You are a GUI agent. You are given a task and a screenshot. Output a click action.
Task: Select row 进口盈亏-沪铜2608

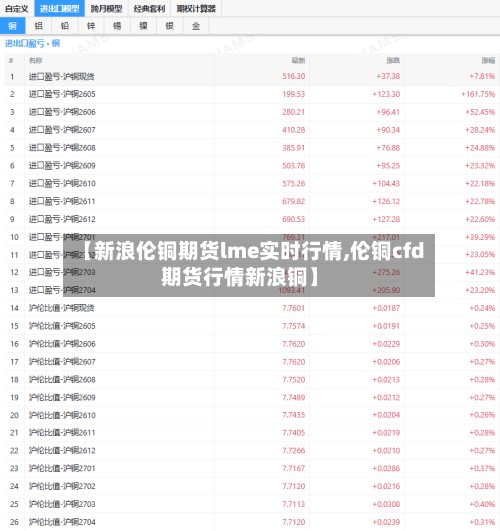tap(252, 148)
